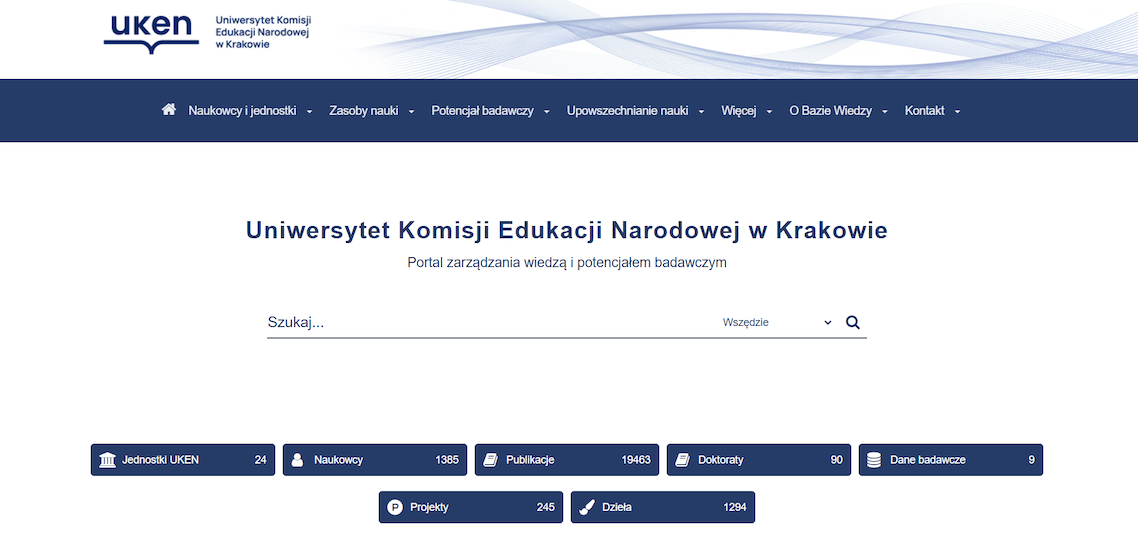Expand the Potencjał badawczy menu arrow
The image size is (1138, 560).
point(547,112)
